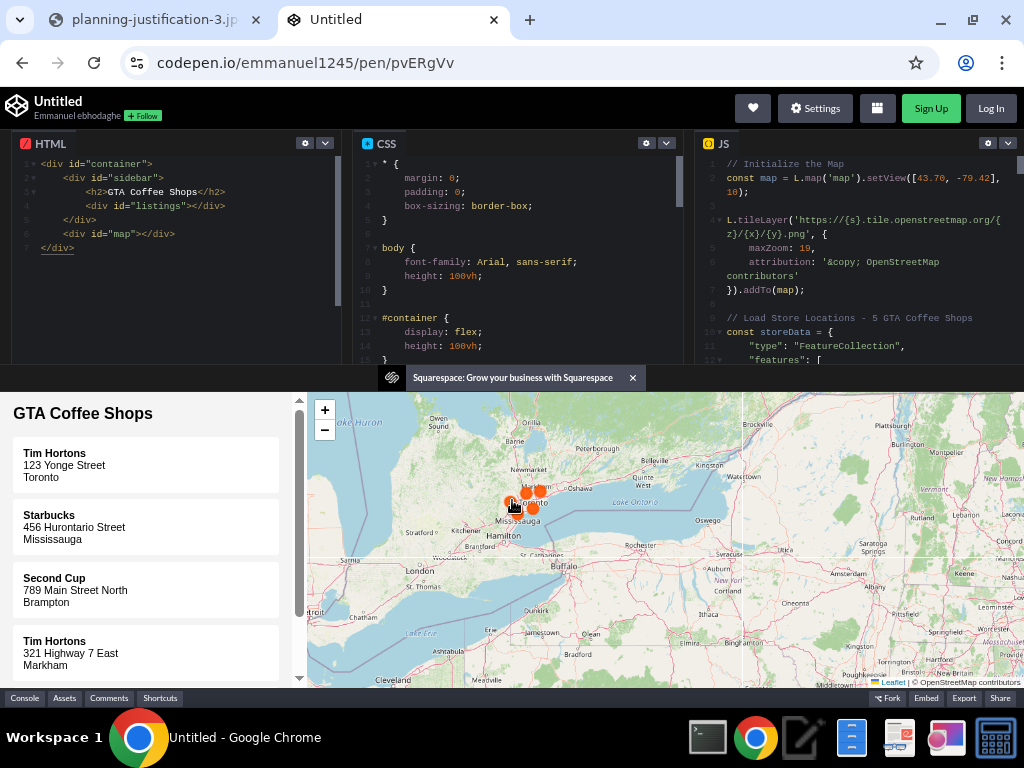This screenshot has width=1024, height=768.
Task: Open HTML editor settings gear
Action: click(x=305, y=143)
